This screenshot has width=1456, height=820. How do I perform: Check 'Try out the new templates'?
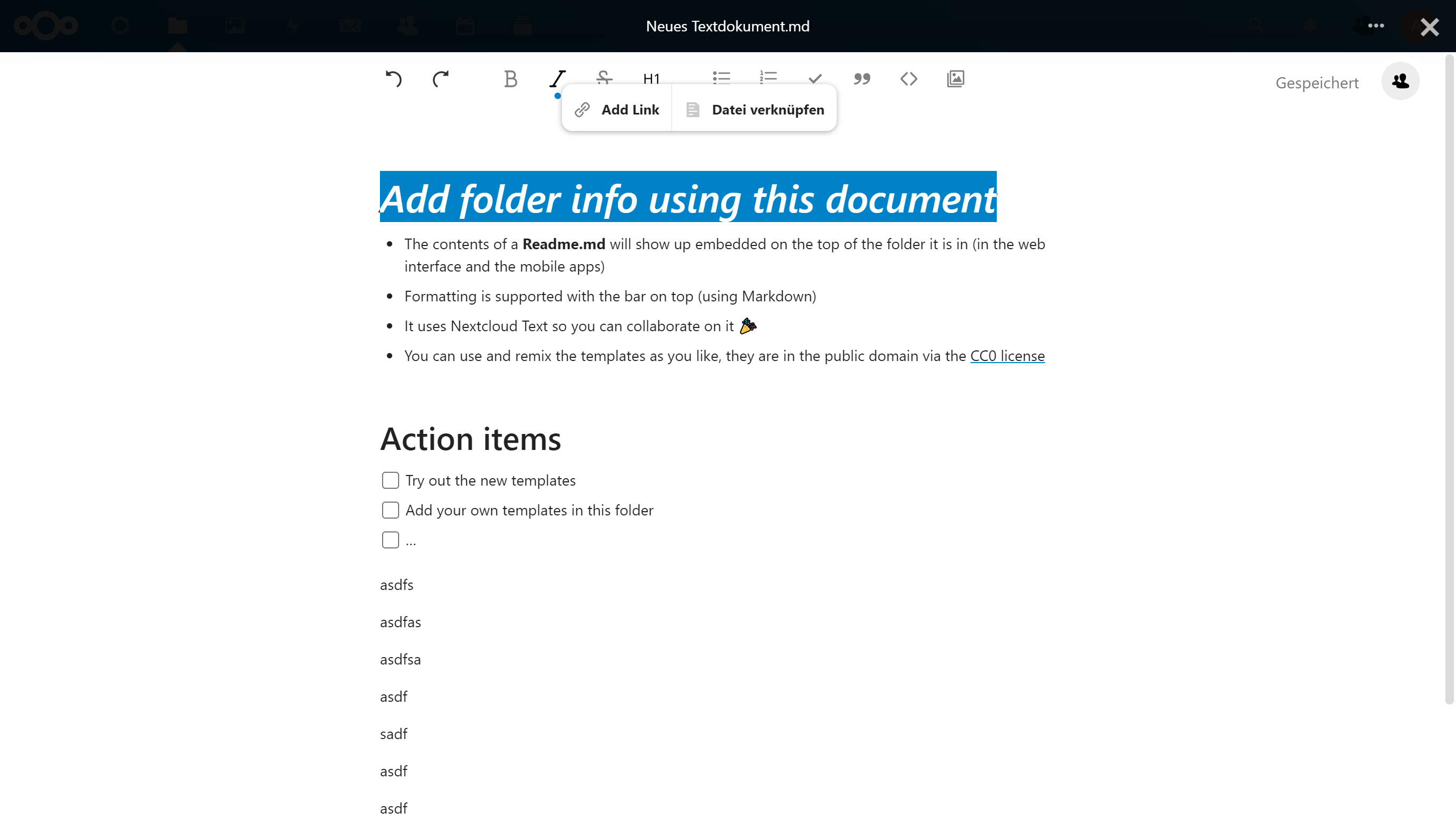[x=390, y=480]
